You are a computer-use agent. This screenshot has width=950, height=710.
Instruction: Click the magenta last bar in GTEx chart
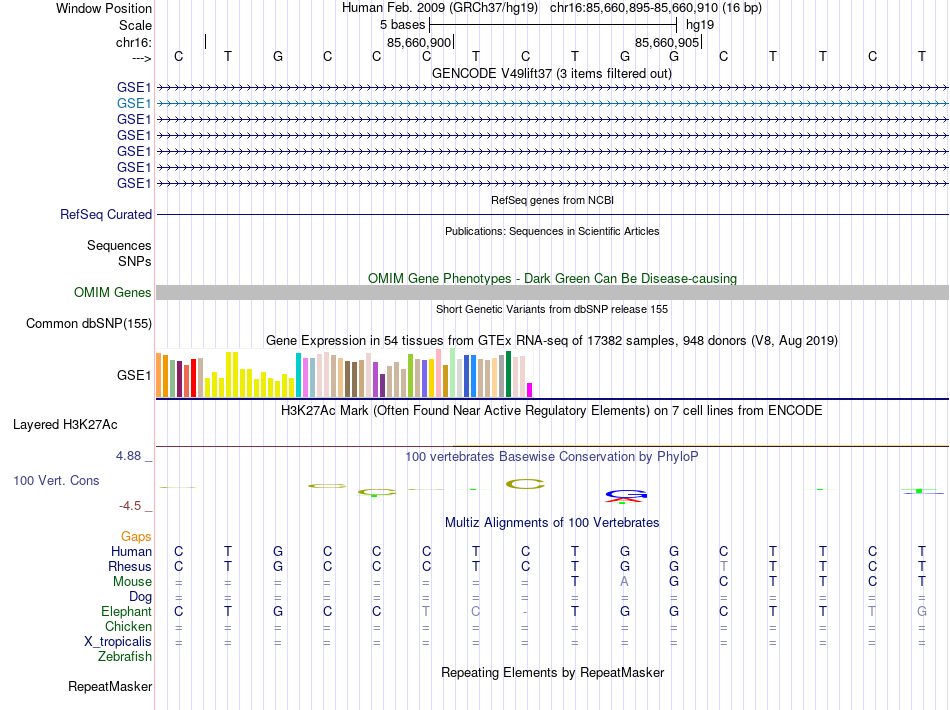530,390
